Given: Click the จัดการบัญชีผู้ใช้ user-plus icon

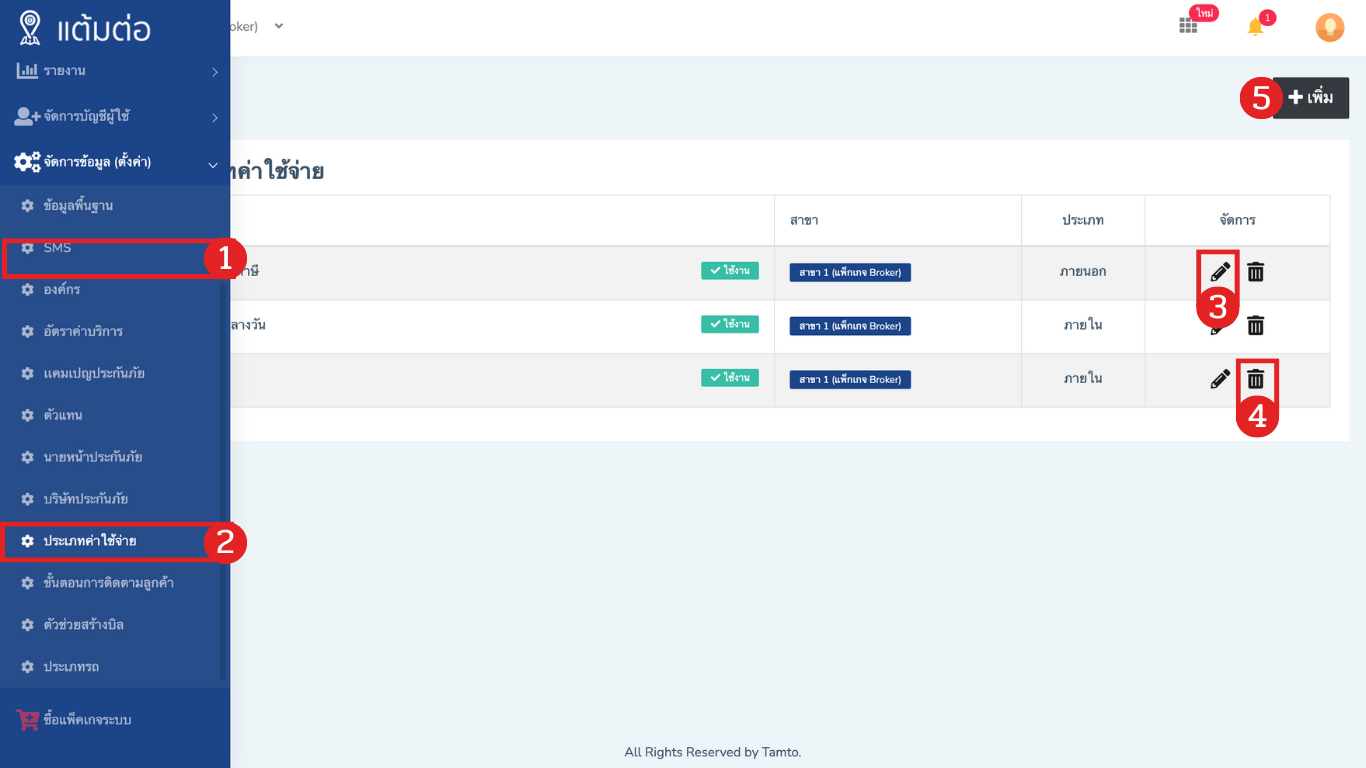Looking at the screenshot, I should 27,116.
